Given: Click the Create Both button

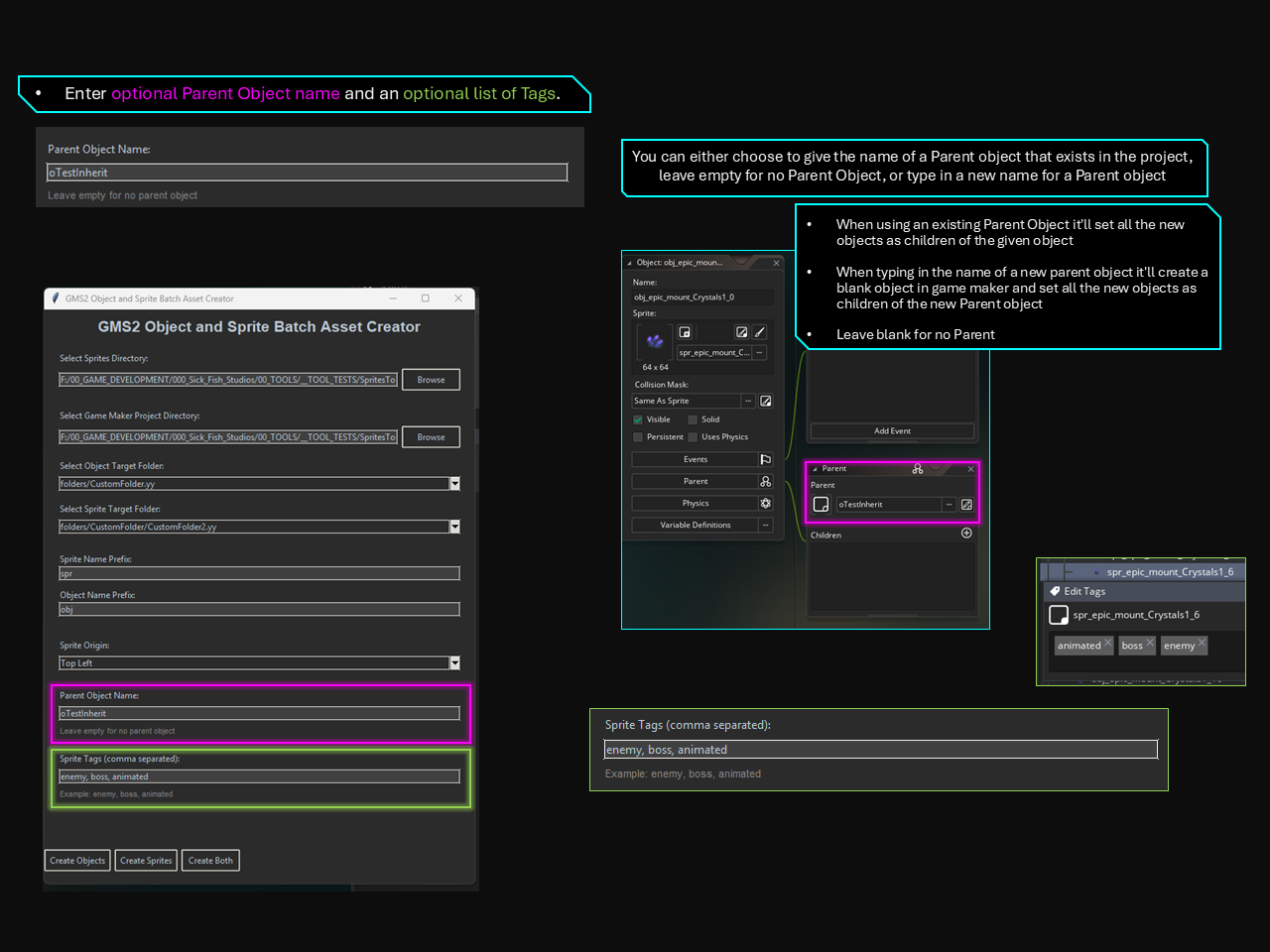Looking at the screenshot, I should coord(210,861).
